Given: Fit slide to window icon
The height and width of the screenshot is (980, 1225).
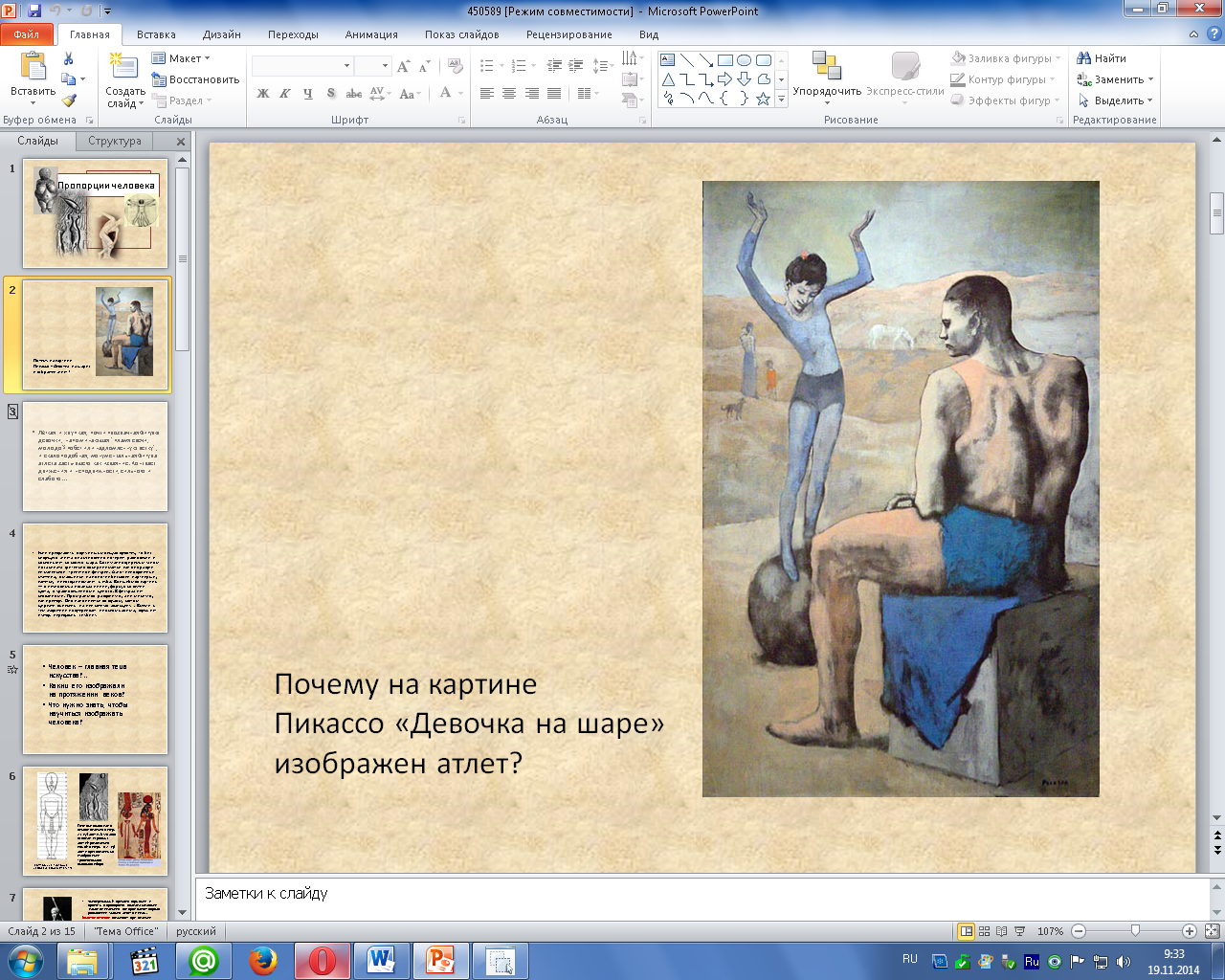Looking at the screenshot, I should click(x=1212, y=931).
